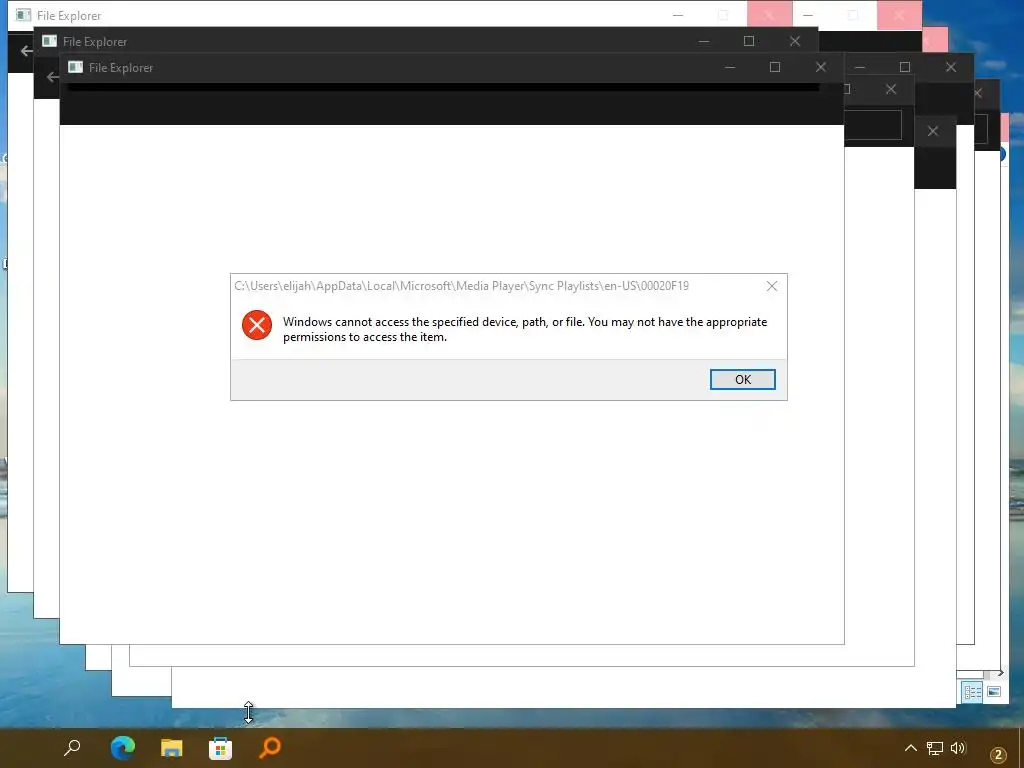The width and height of the screenshot is (1024, 768).
Task: Show hidden system tray icons
Action: coord(910,748)
